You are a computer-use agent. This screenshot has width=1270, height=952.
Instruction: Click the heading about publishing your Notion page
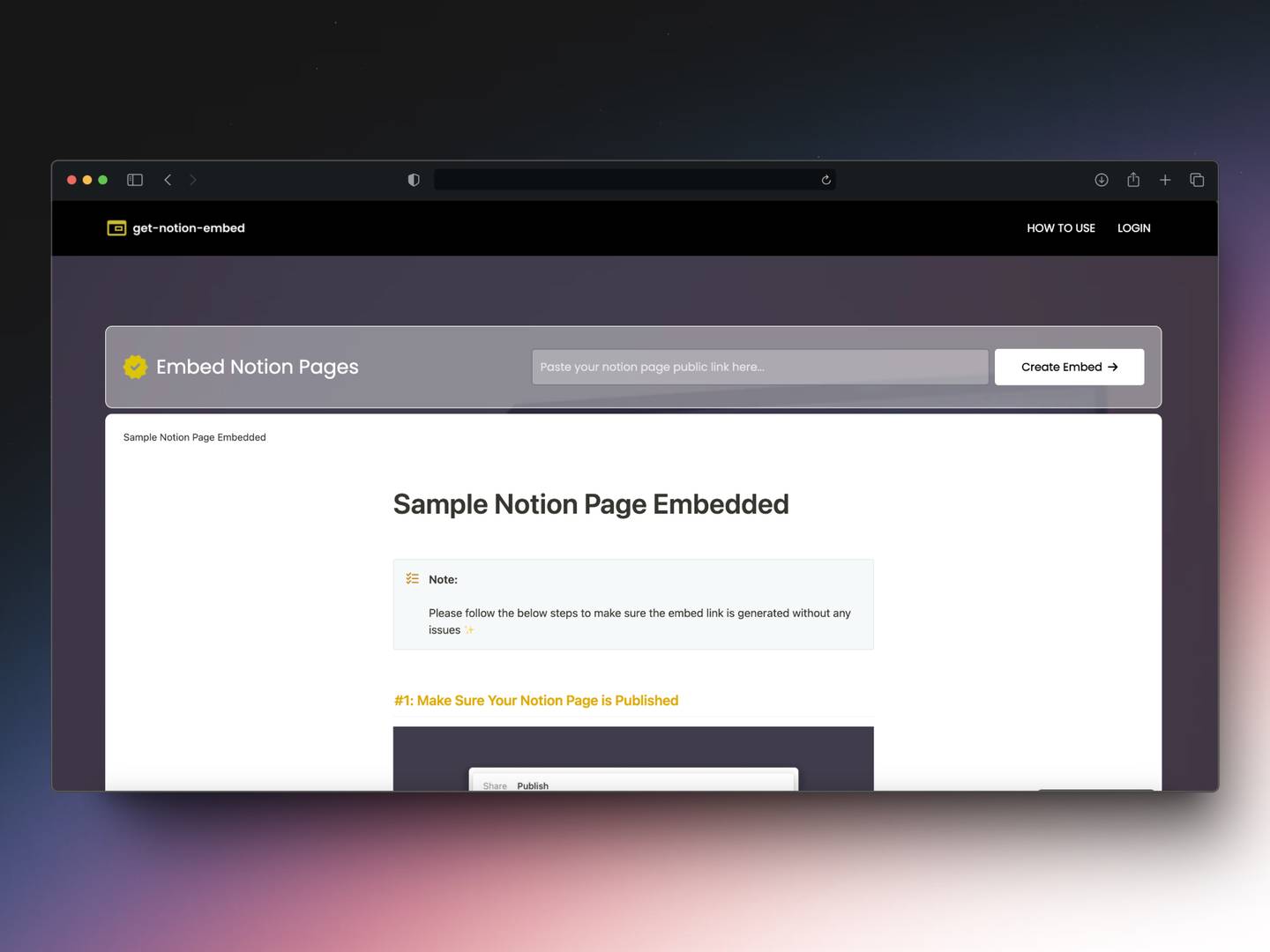point(535,701)
